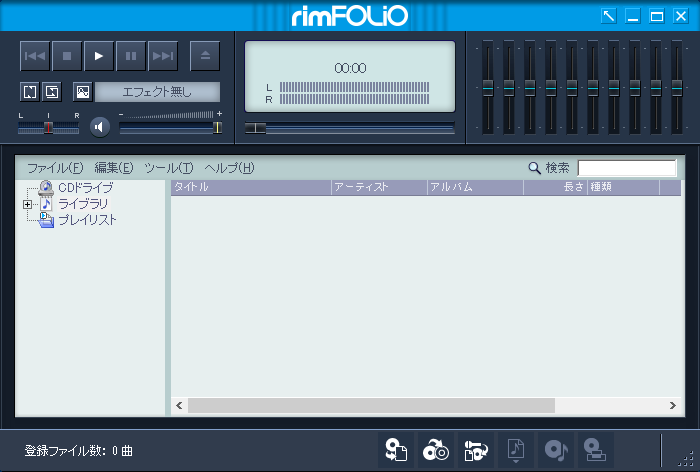Expand the ライブラリ tree node

click(x=27, y=205)
